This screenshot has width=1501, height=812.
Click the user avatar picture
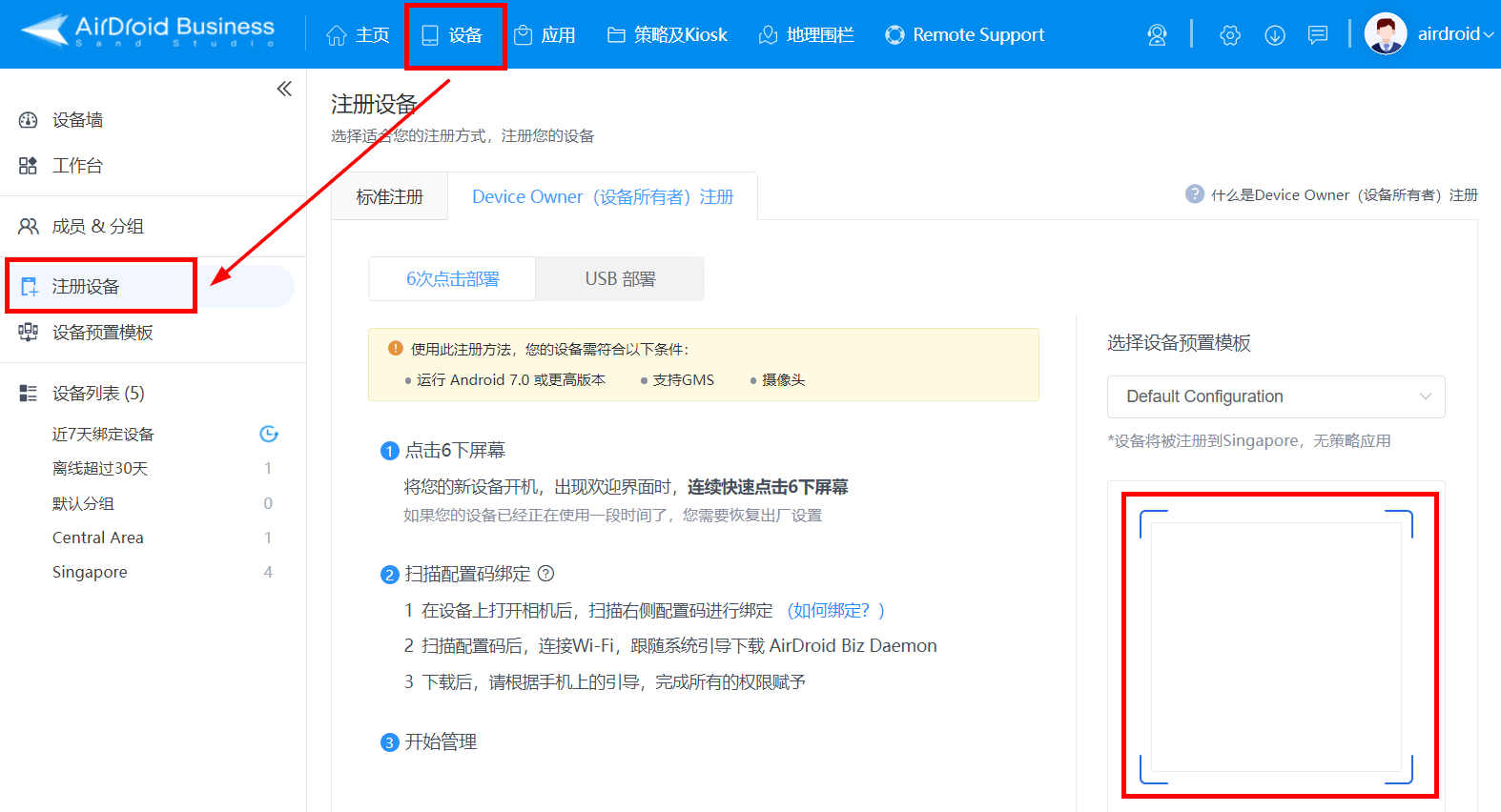pyautogui.click(x=1386, y=34)
